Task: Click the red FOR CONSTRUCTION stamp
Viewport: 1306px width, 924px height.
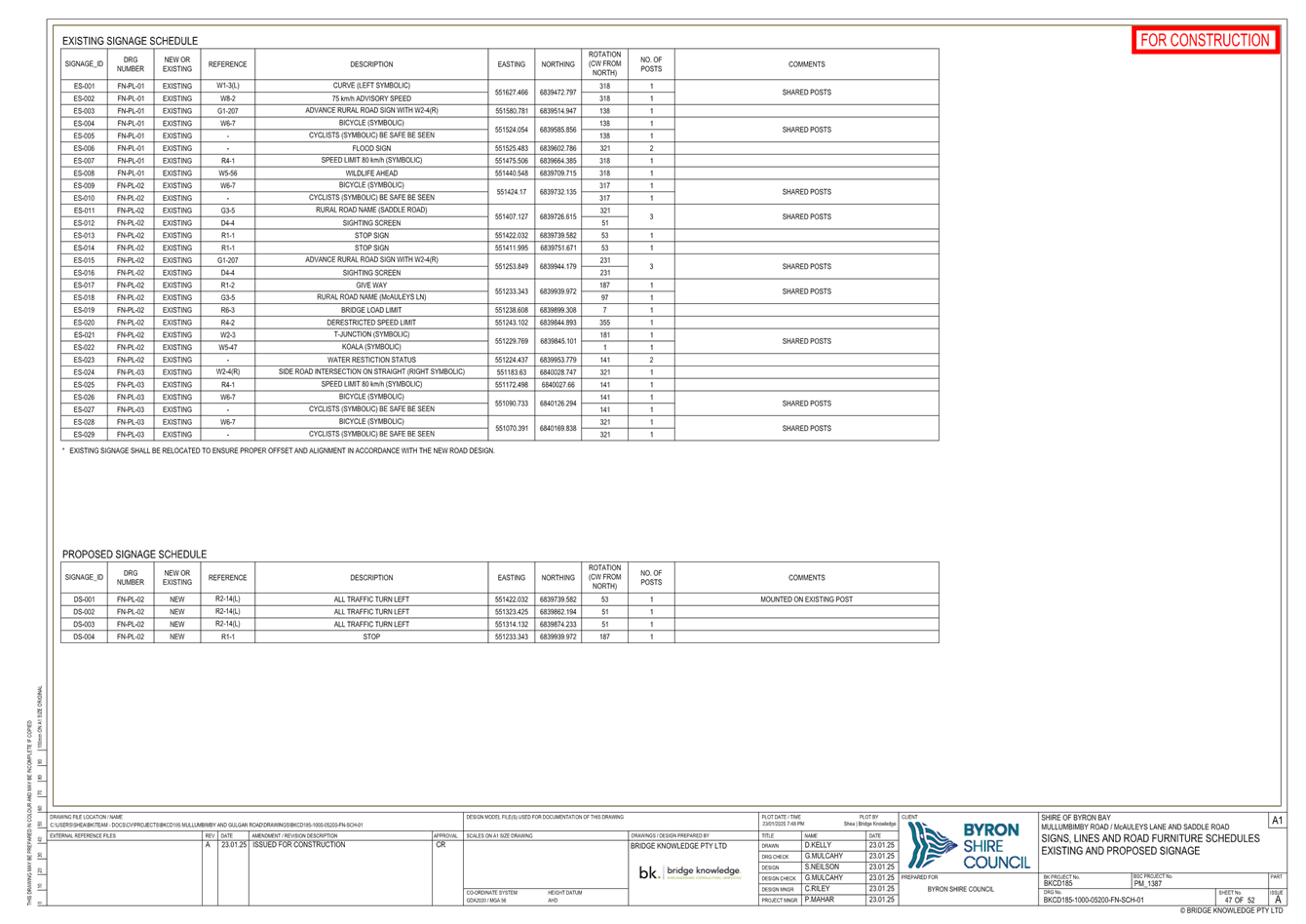Action: point(1205,40)
